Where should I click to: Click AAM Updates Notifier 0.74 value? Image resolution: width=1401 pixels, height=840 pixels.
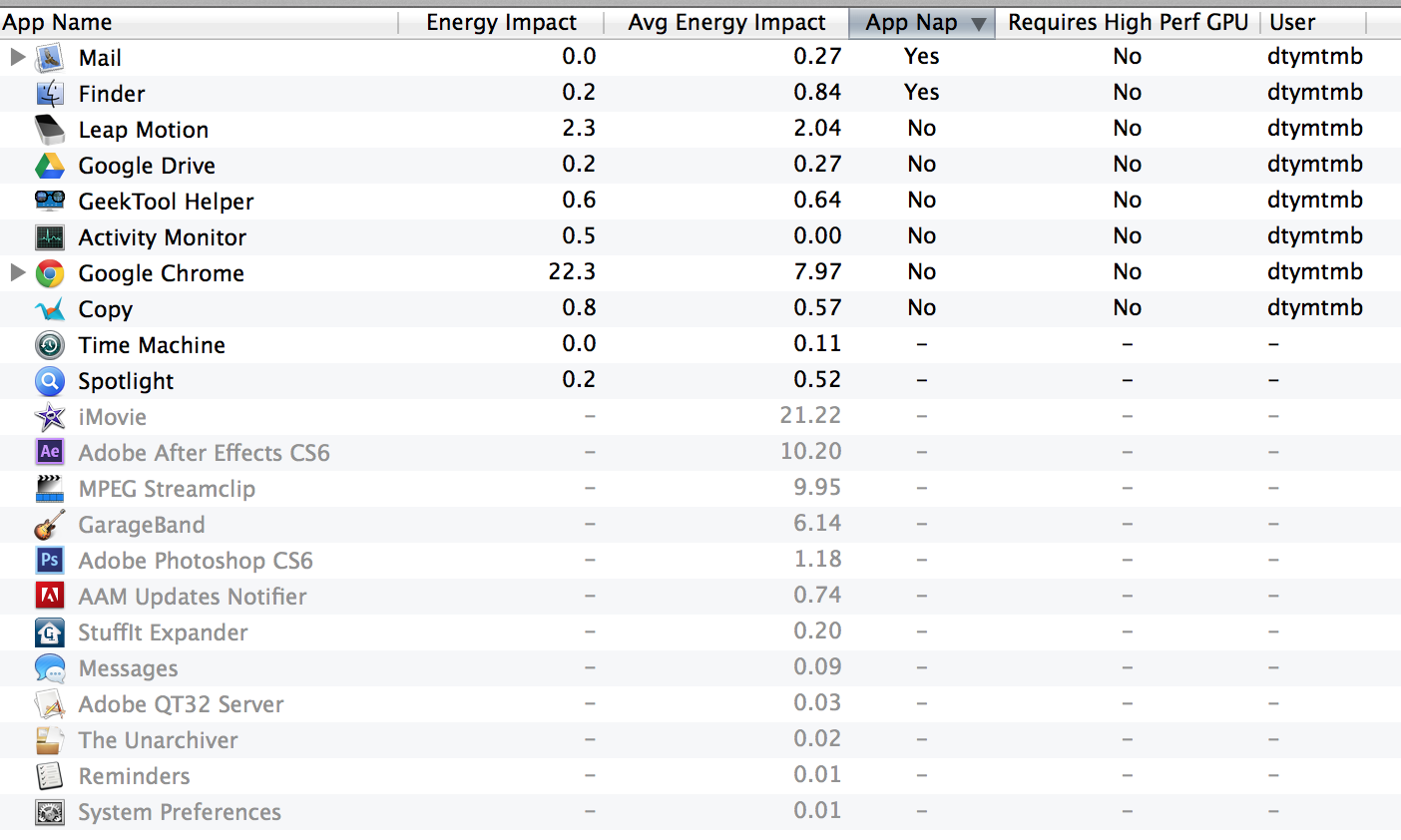pyautogui.click(x=817, y=595)
